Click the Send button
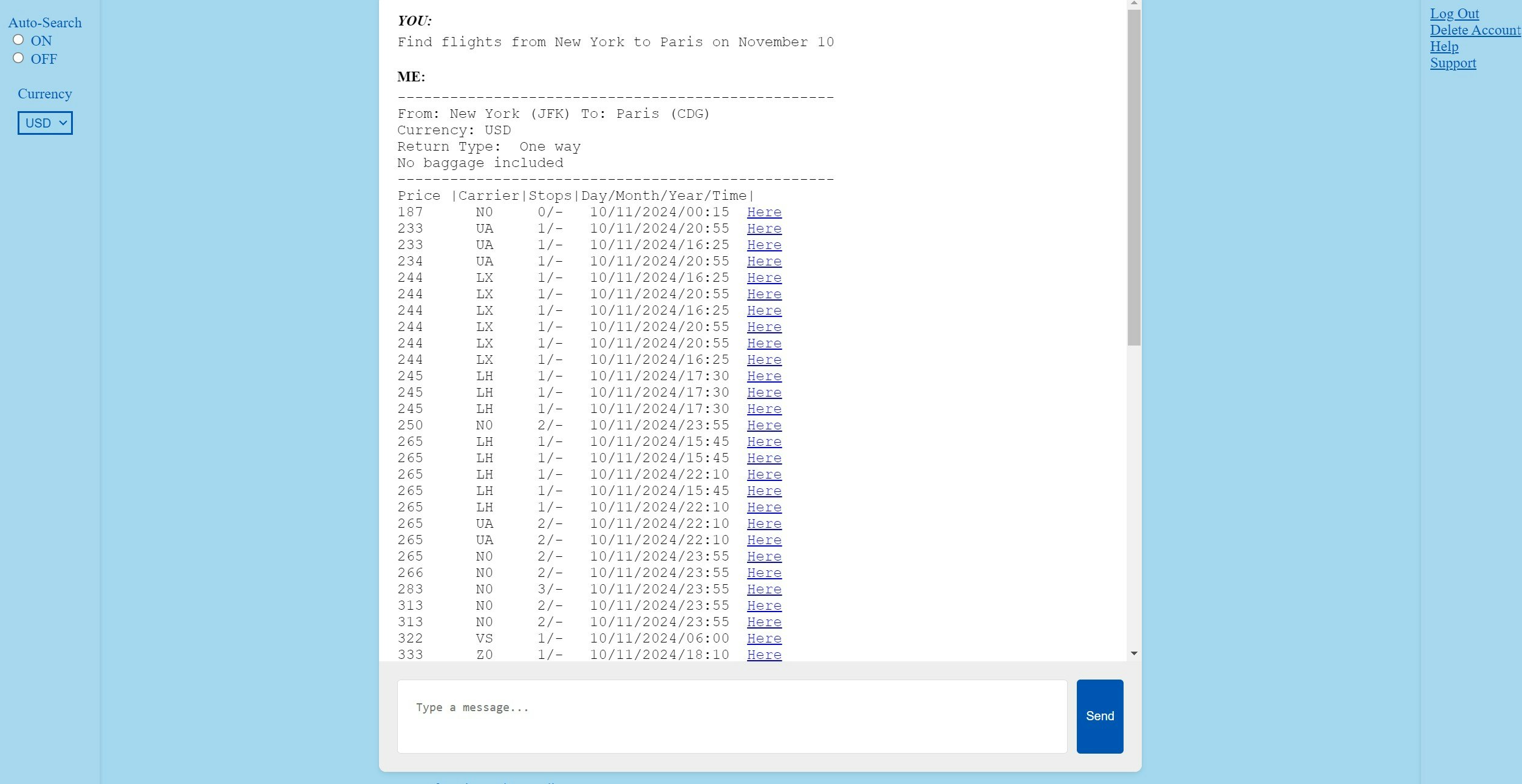Viewport: 1522px width, 784px height. 1099,716
